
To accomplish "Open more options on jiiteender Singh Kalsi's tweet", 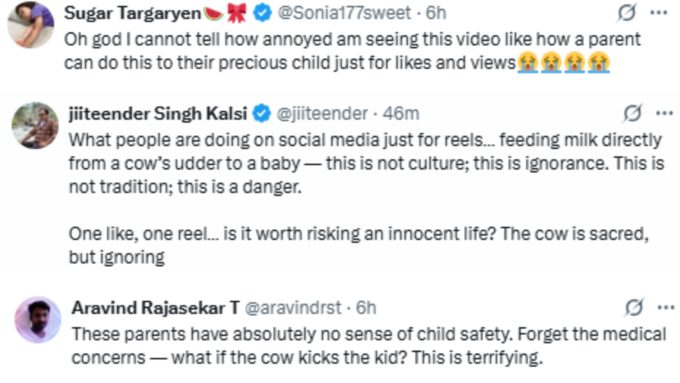I will 664,114.
